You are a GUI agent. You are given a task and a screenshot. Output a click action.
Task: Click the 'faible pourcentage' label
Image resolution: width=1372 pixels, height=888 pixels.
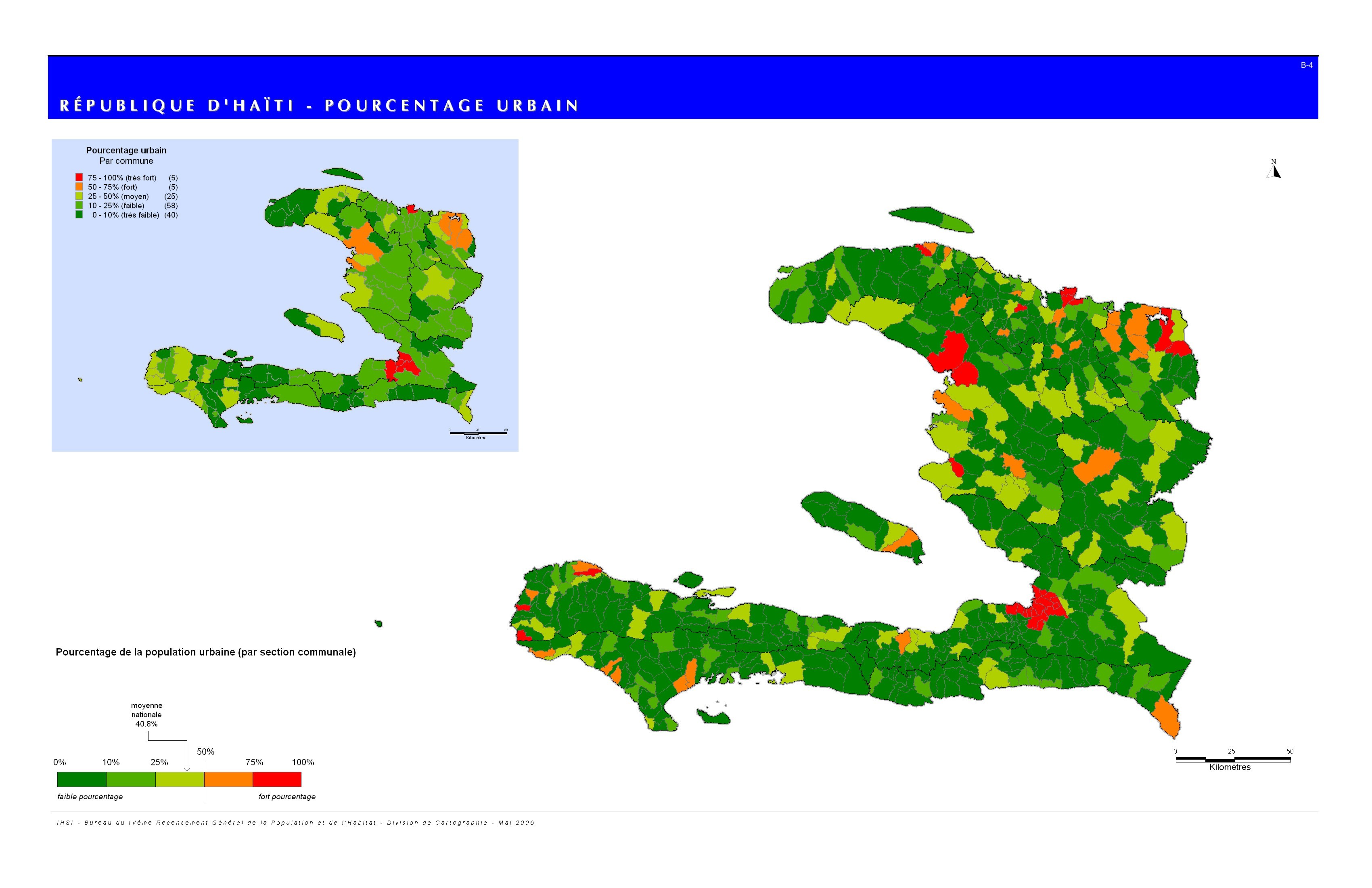(90, 796)
